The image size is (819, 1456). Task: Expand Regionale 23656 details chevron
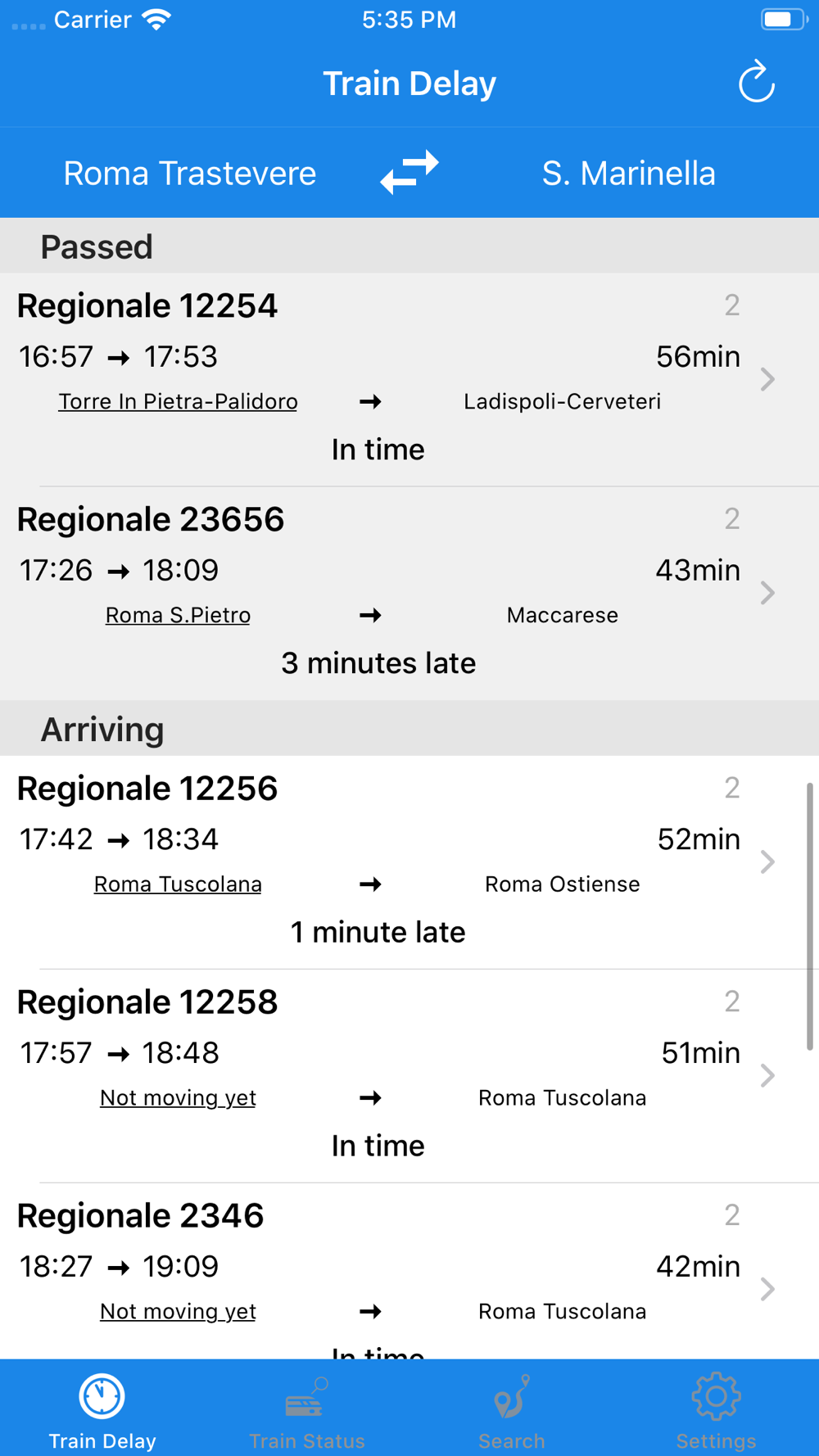[767, 593]
